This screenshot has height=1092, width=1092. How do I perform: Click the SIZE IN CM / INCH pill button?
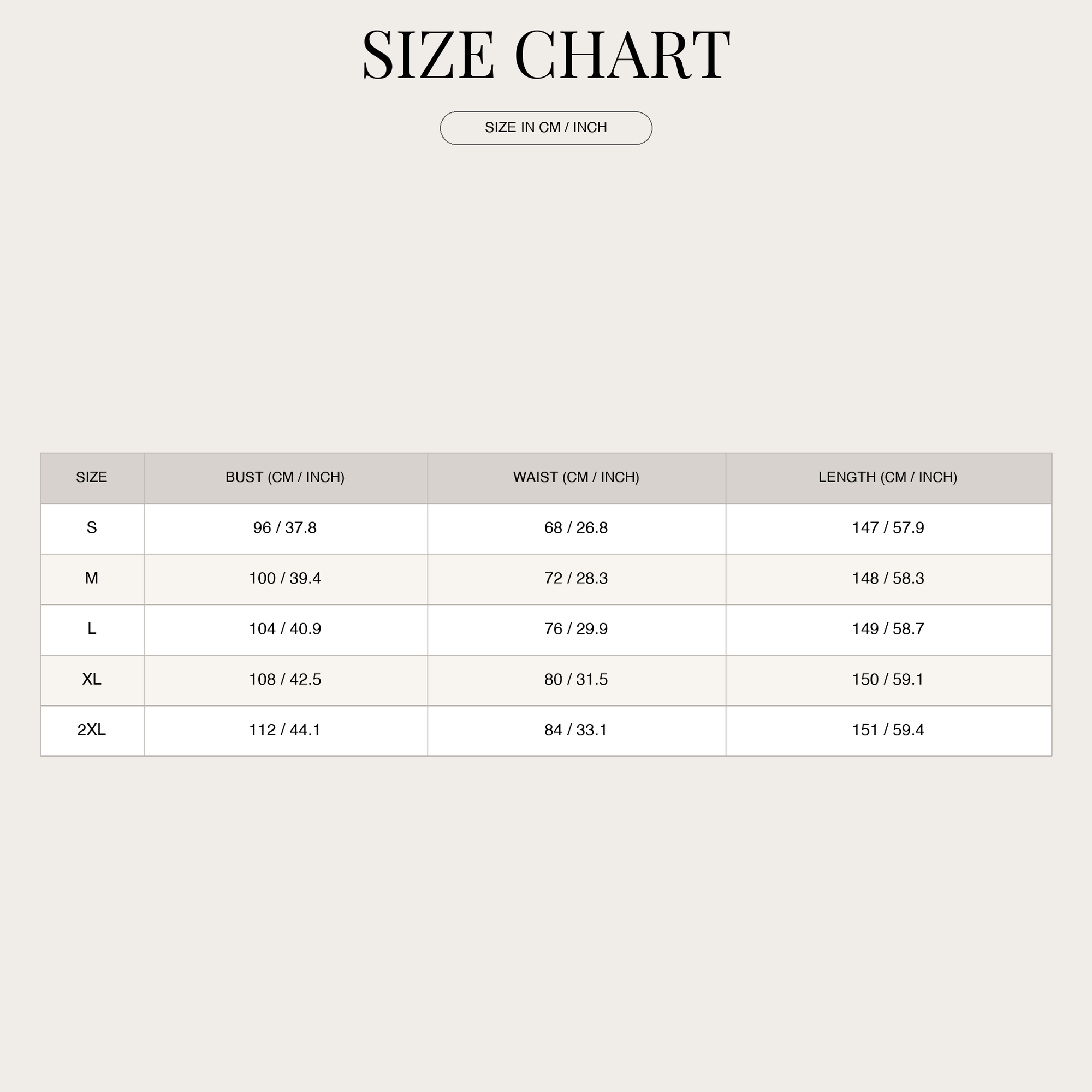(x=546, y=128)
